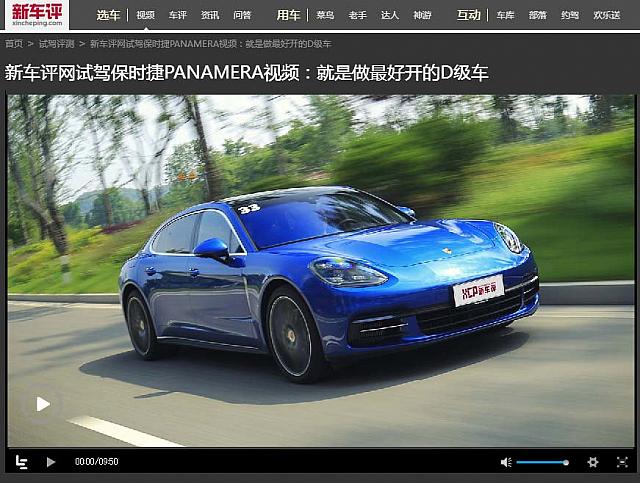Click 试驾评测 breadcrumb link
Image resolution: width=640 pixels, height=483 pixels.
click(x=56, y=44)
